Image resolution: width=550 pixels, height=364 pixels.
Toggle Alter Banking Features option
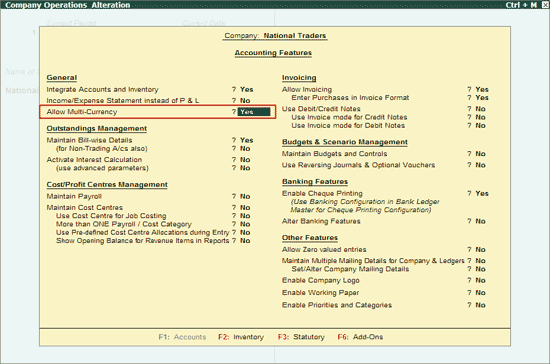(x=480, y=221)
